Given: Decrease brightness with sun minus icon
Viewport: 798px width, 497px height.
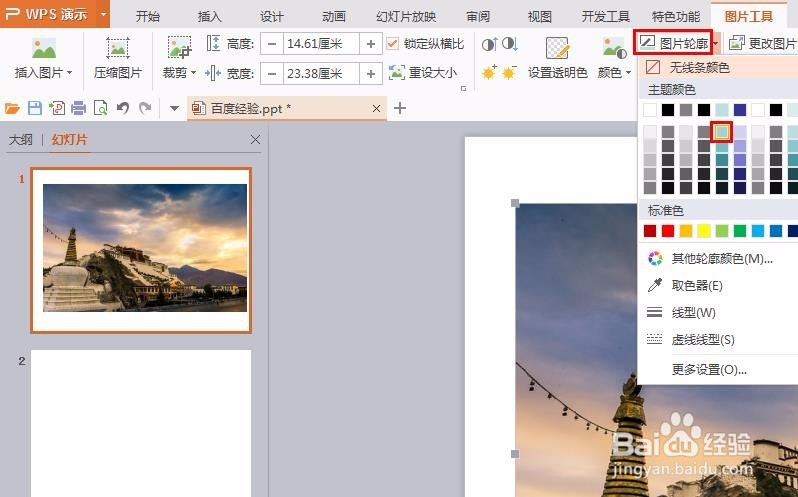Looking at the screenshot, I should pyautogui.click(x=509, y=73).
